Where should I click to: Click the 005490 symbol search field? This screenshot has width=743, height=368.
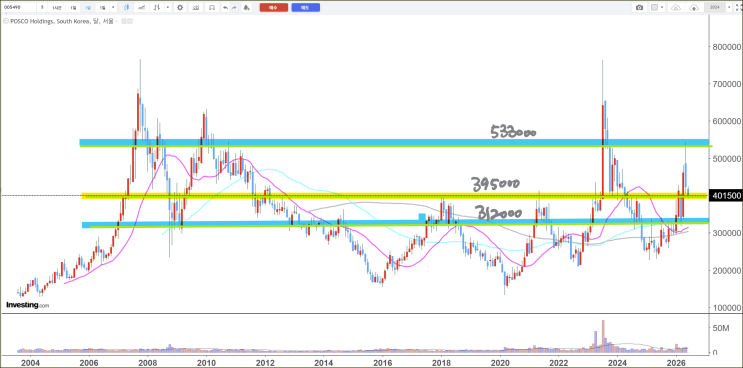coord(18,8)
